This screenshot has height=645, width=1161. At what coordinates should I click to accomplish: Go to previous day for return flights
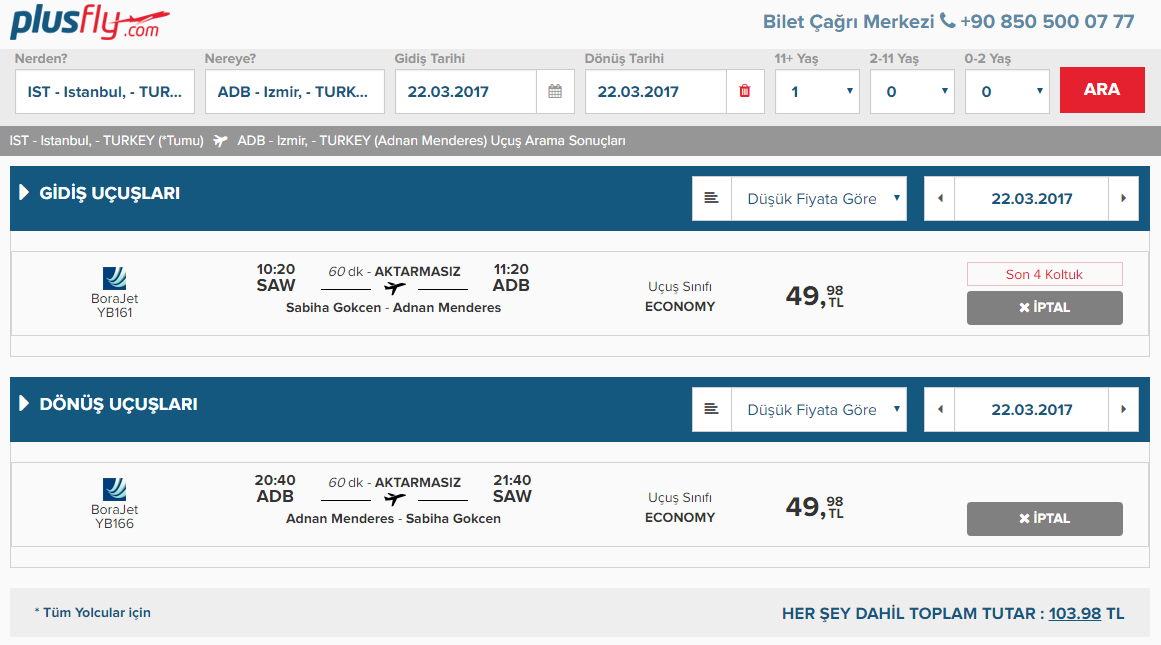(939, 410)
